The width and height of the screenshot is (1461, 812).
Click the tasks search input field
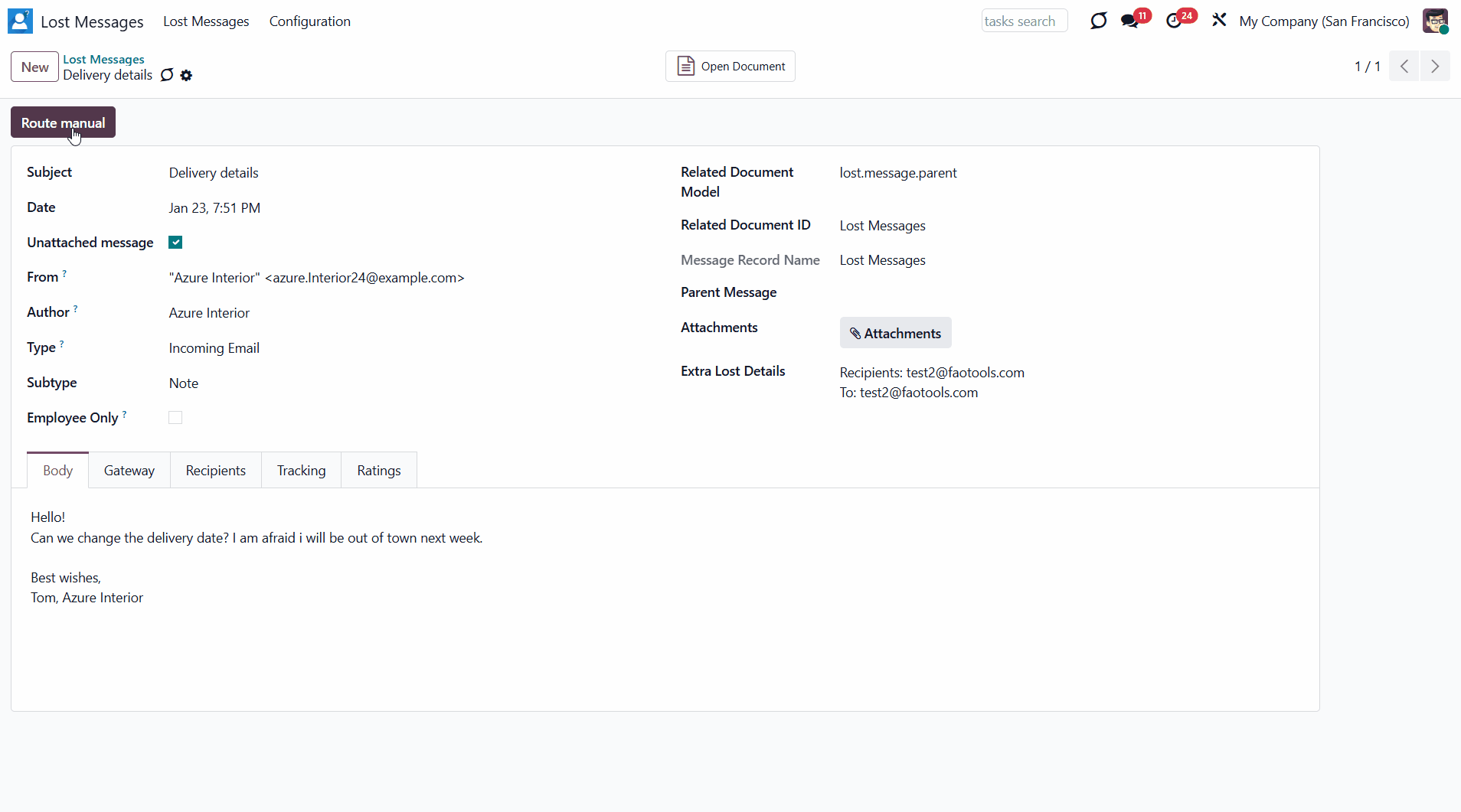pos(1024,21)
